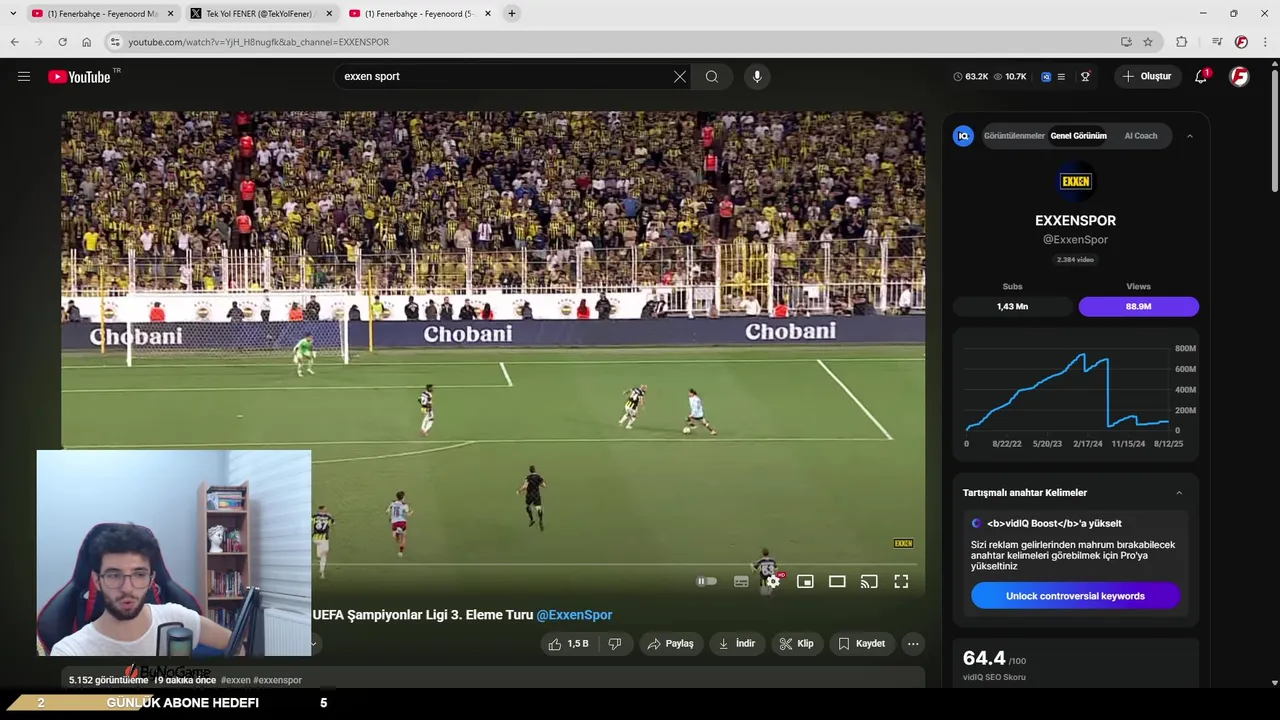Open a new browser tab
The width and height of the screenshot is (1280, 720).
(512, 14)
